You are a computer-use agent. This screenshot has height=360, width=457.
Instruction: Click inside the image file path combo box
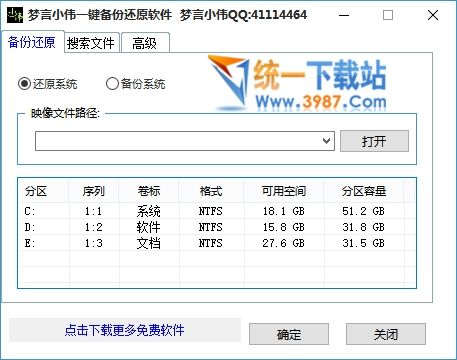coord(185,141)
